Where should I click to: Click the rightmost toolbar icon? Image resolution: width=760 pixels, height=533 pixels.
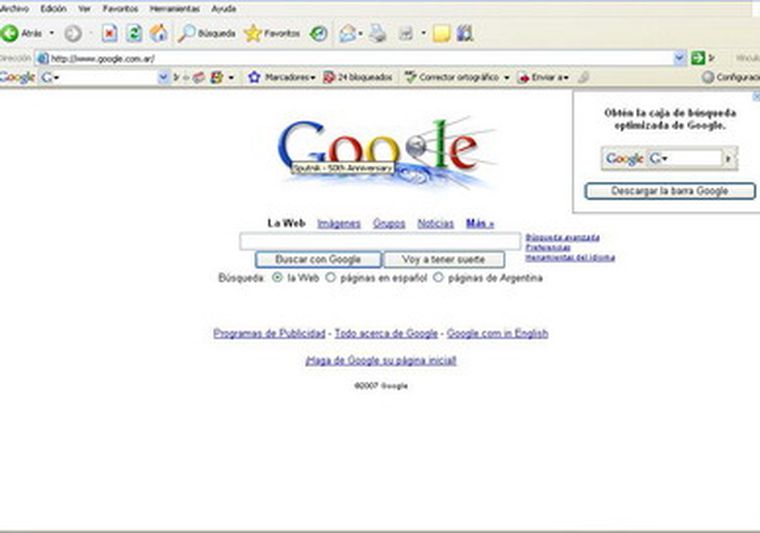click(464, 33)
